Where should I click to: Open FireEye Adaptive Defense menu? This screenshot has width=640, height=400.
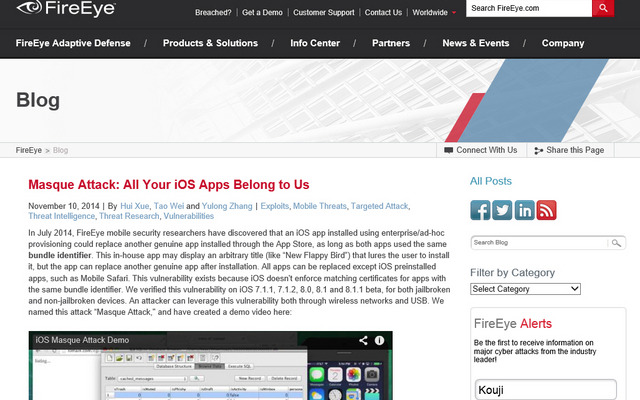tap(73, 43)
